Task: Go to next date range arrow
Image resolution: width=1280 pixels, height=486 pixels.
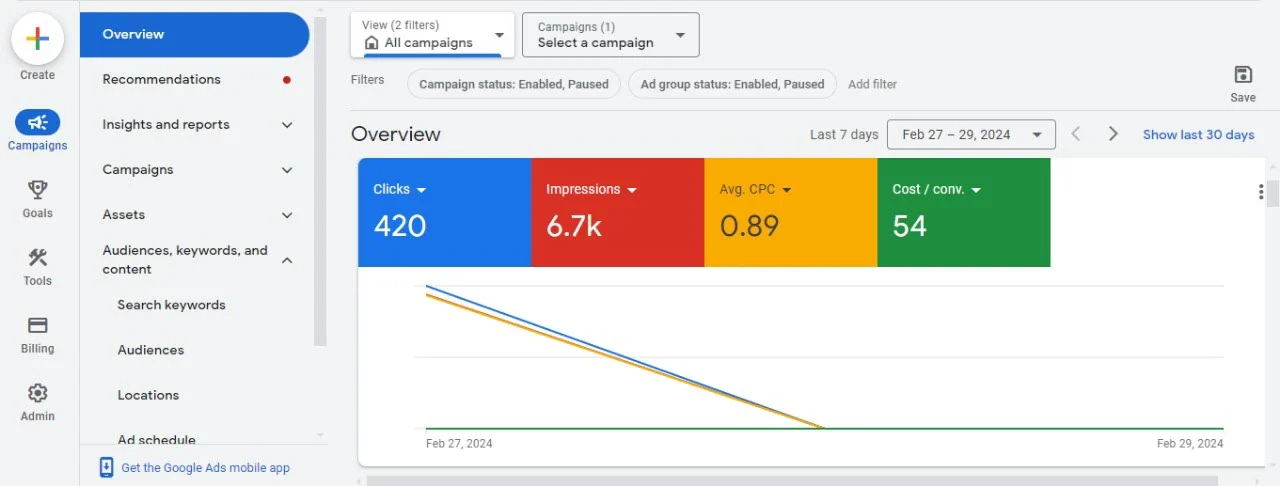Action: pos(1113,134)
